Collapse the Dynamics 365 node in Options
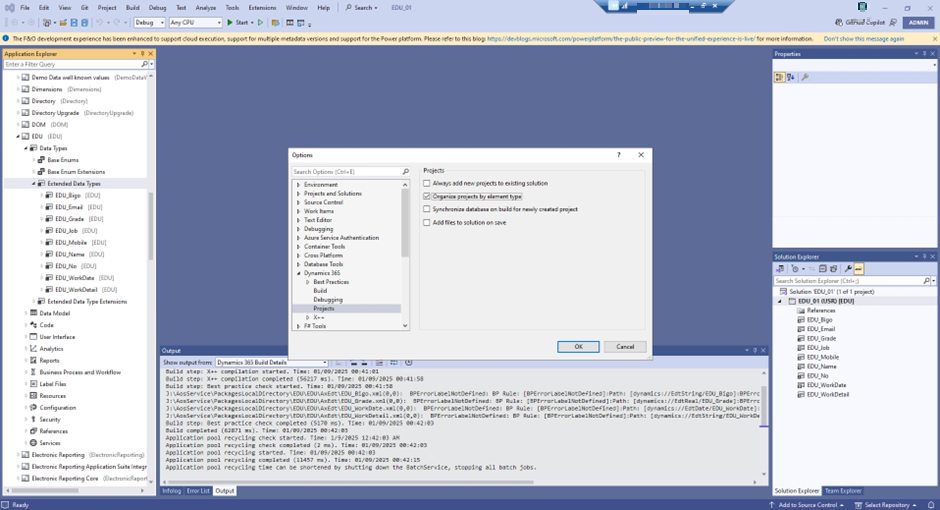The height and width of the screenshot is (510, 940). (x=299, y=273)
